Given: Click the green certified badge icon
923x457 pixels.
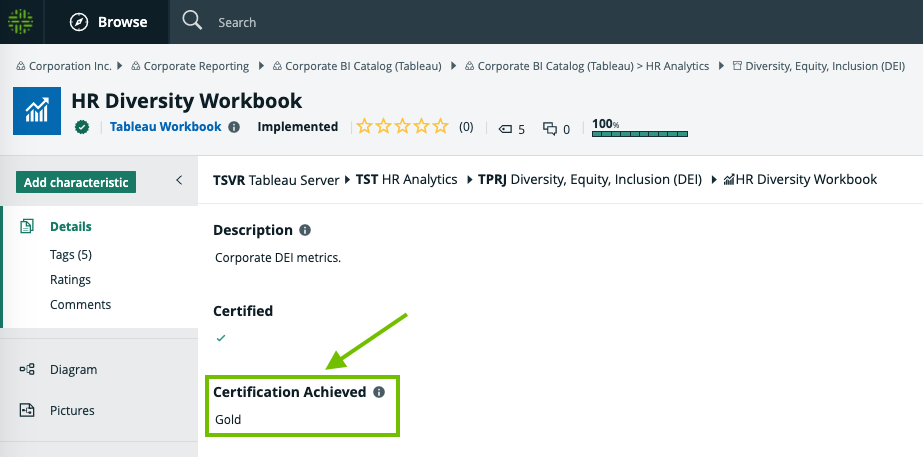Looking at the screenshot, I should (x=83, y=127).
